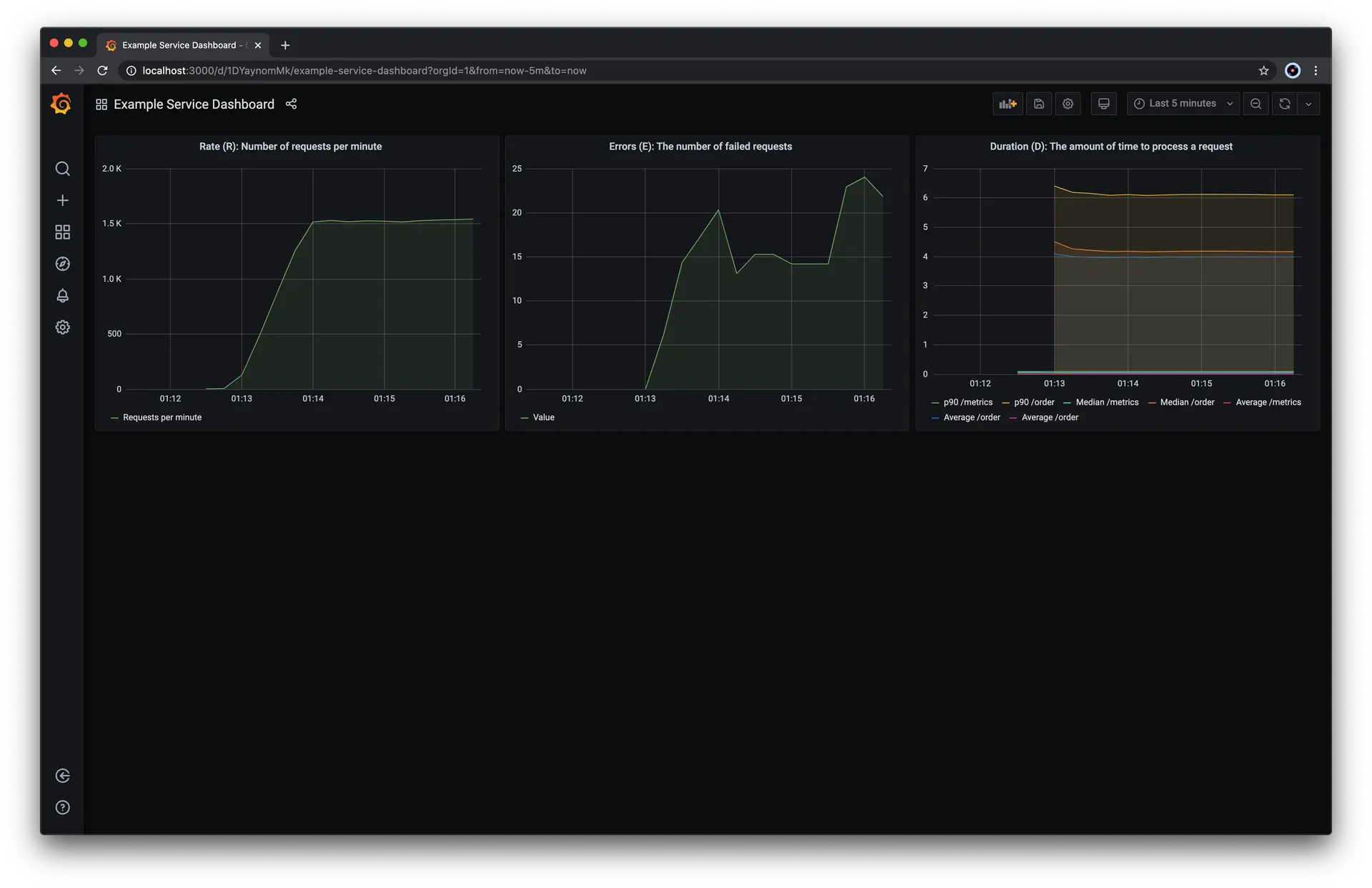The width and height of the screenshot is (1372, 888).
Task: Share the dashboard via share icon
Action: (x=291, y=104)
